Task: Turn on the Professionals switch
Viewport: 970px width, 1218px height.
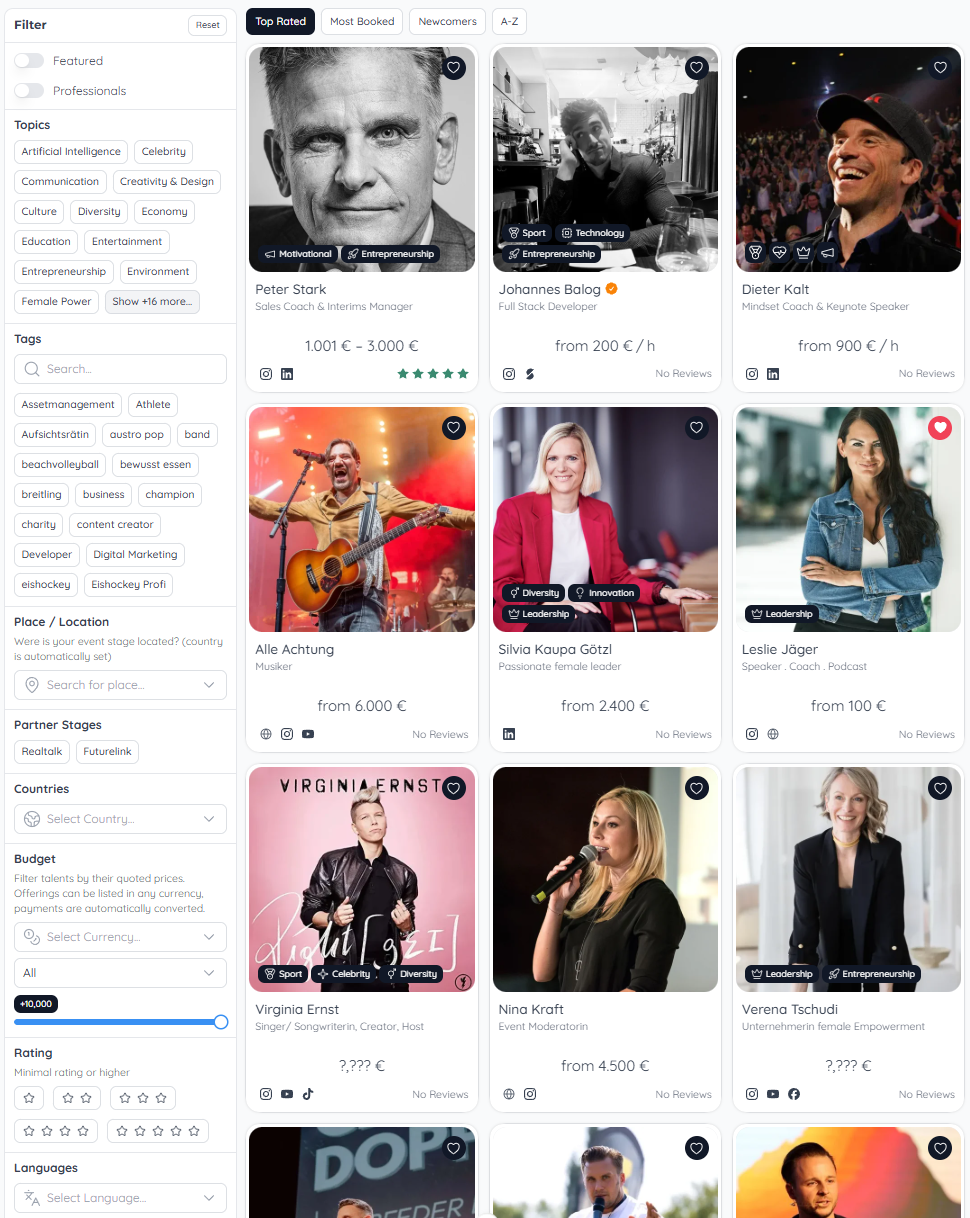Action: pos(29,91)
